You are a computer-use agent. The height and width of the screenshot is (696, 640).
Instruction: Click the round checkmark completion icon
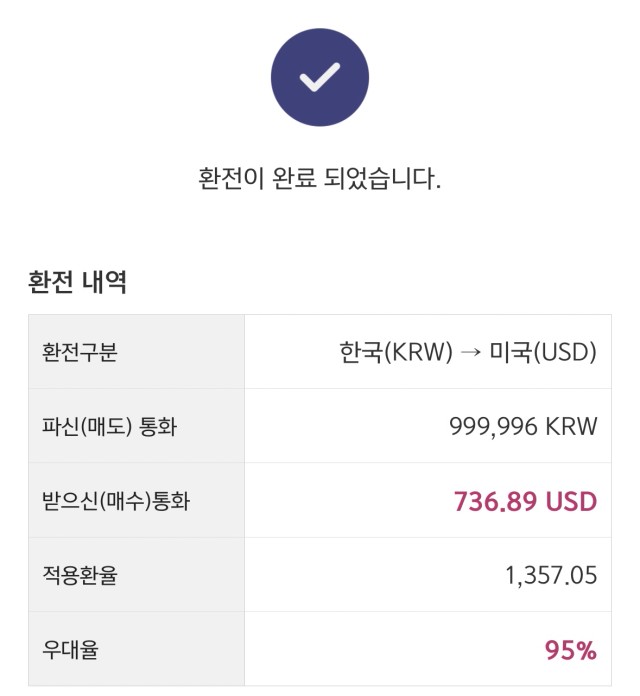(320, 77)
